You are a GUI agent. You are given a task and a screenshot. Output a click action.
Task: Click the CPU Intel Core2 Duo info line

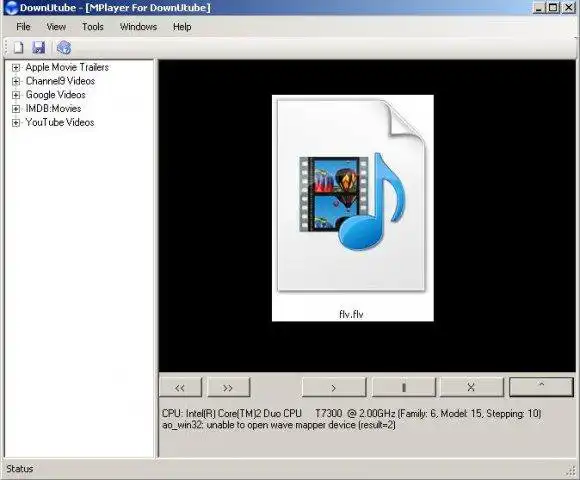click(x=351, y=413)
